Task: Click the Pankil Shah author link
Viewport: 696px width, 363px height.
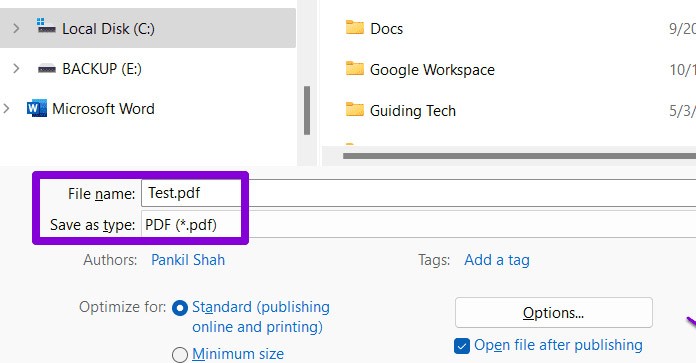Action: 188,260
